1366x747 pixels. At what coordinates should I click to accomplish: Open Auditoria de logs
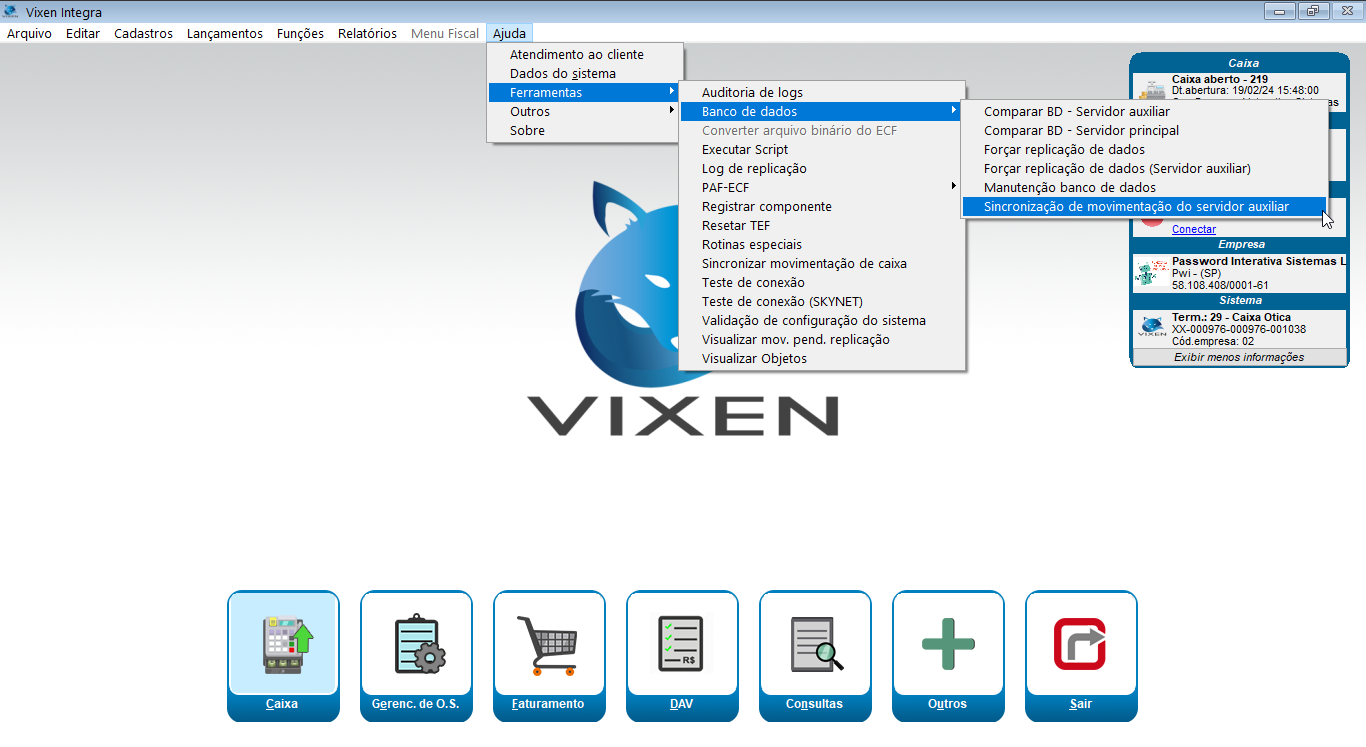751,93
